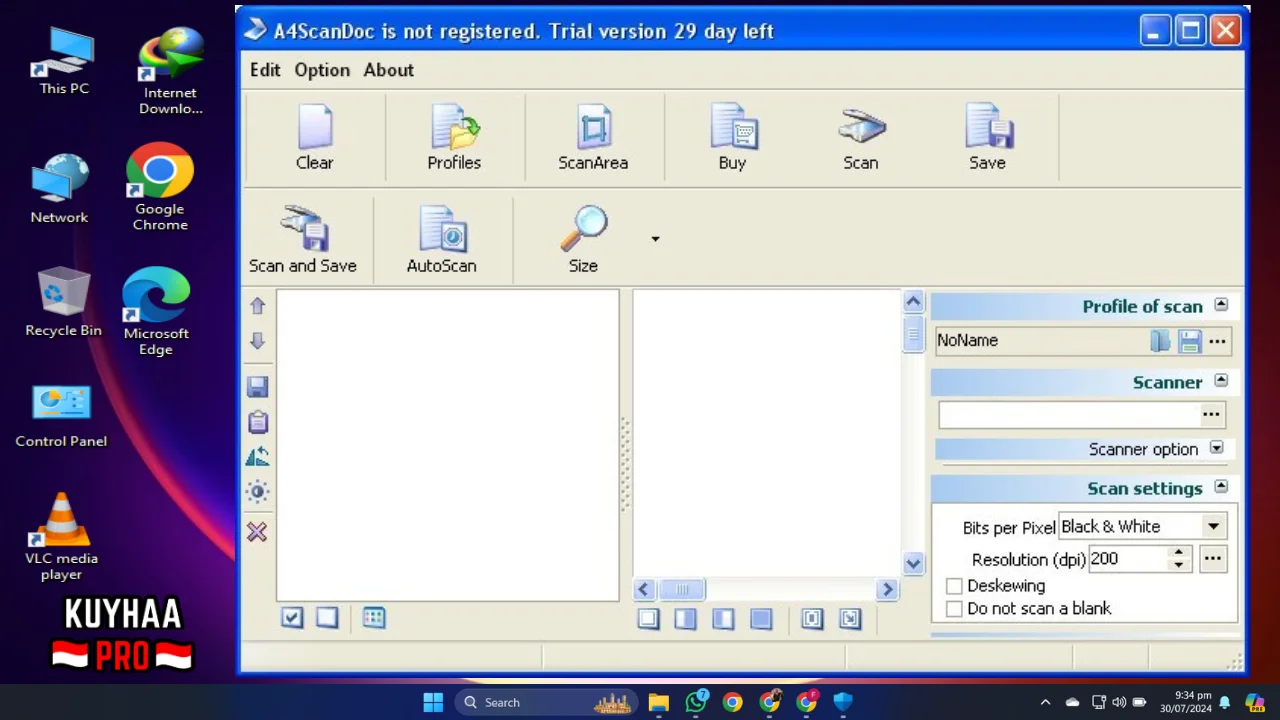The height and width of the screenshot is (720, 1280).
Task: Open the Recycle Bin desktop icon
Action: pyautogui.click(x=63, y=302)
